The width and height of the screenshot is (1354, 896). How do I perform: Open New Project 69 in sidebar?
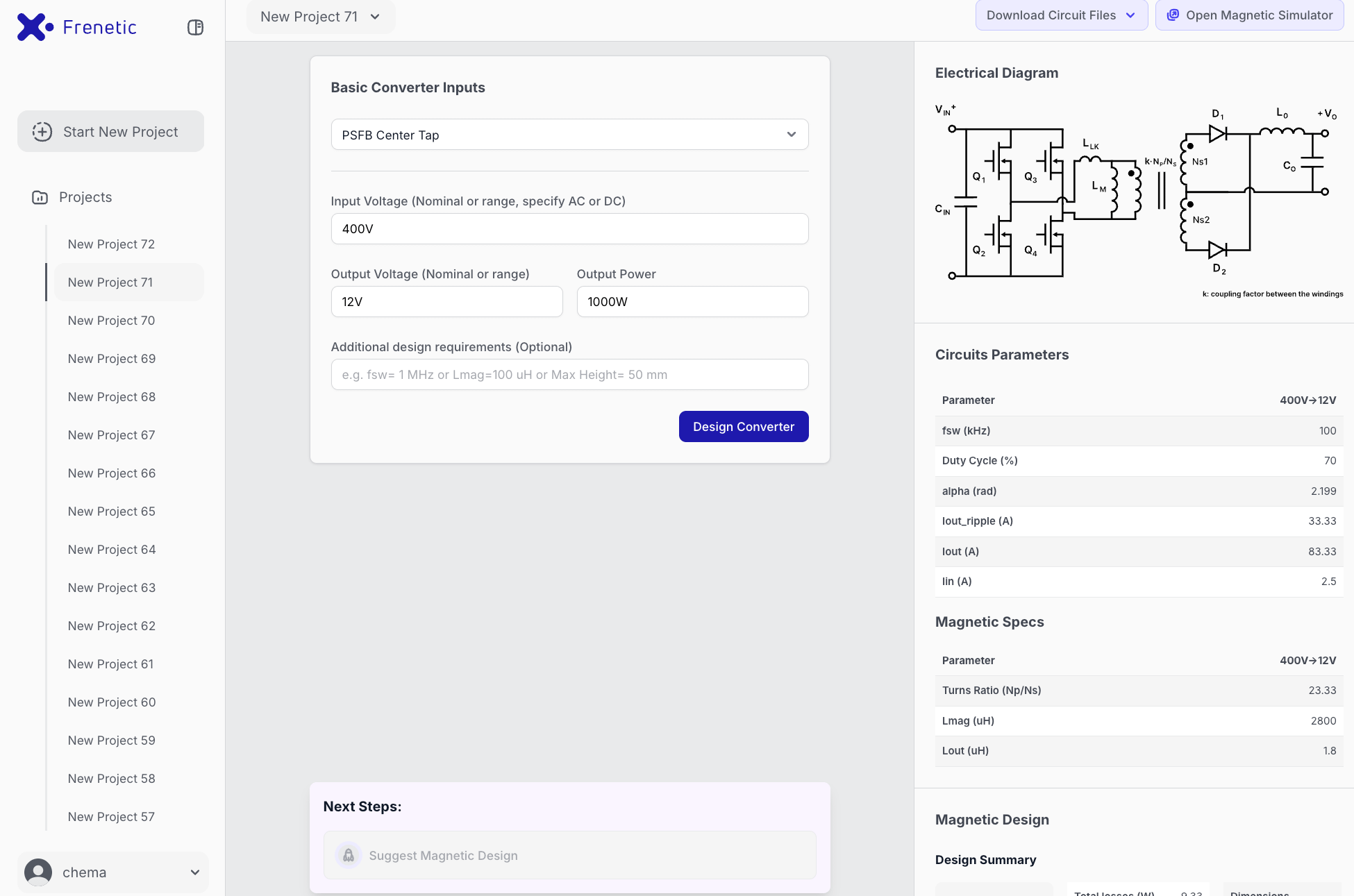click(129, 359)
